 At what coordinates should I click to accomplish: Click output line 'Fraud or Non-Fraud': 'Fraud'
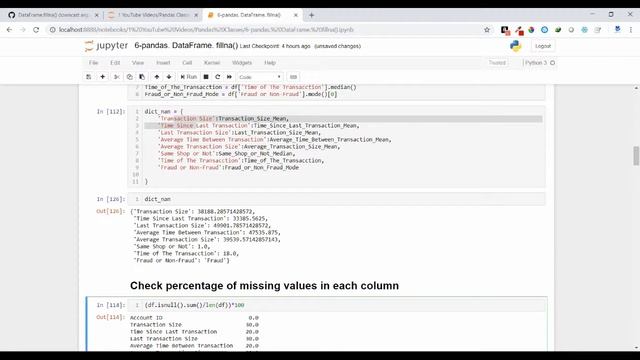tap(181, 260)
